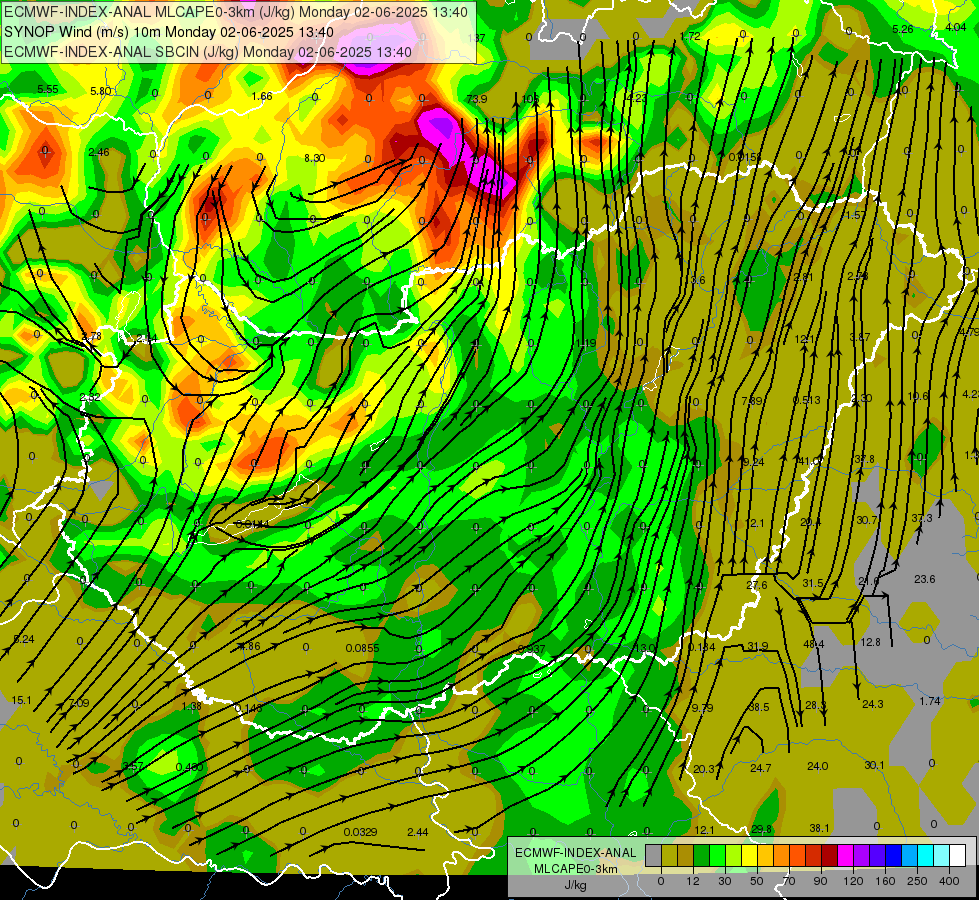Click the map value 2.44
The height and width of the screenshot is (900, 979).
click(418, 832)
